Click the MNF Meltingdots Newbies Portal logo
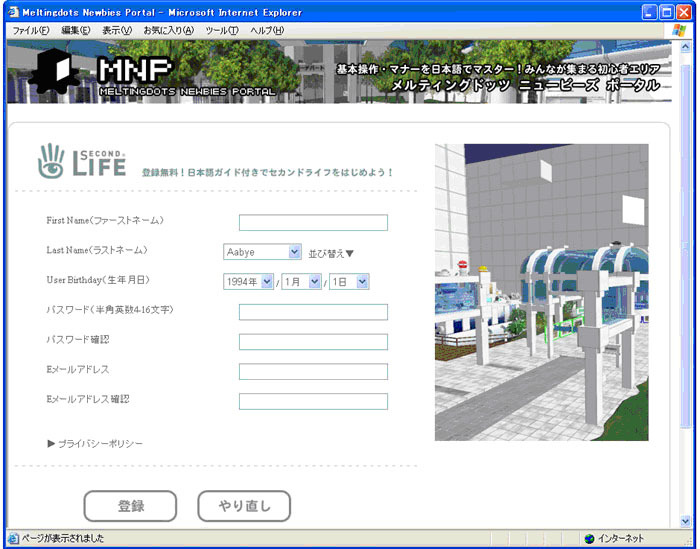Image resolution: width=700 pixels, height=549 pixels. tap(187, 77)
